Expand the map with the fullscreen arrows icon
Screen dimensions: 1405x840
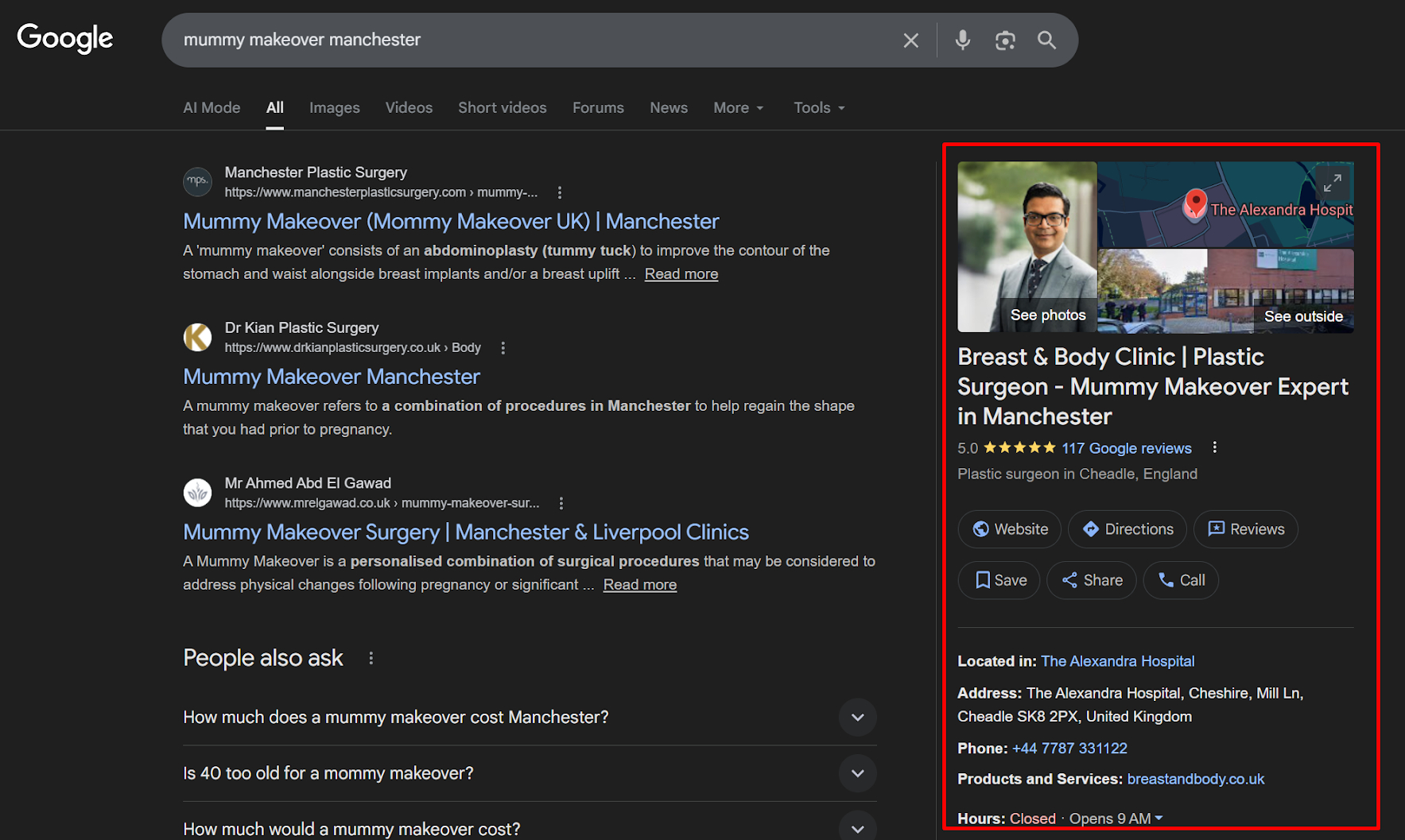point(1332,183)
